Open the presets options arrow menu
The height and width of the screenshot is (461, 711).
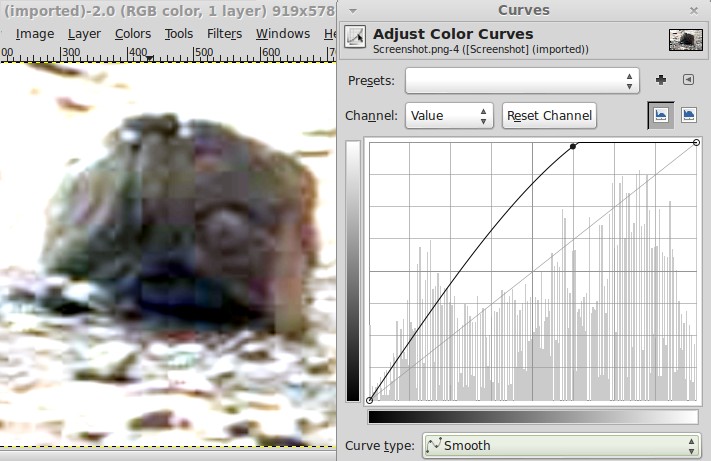pos(688,80)
